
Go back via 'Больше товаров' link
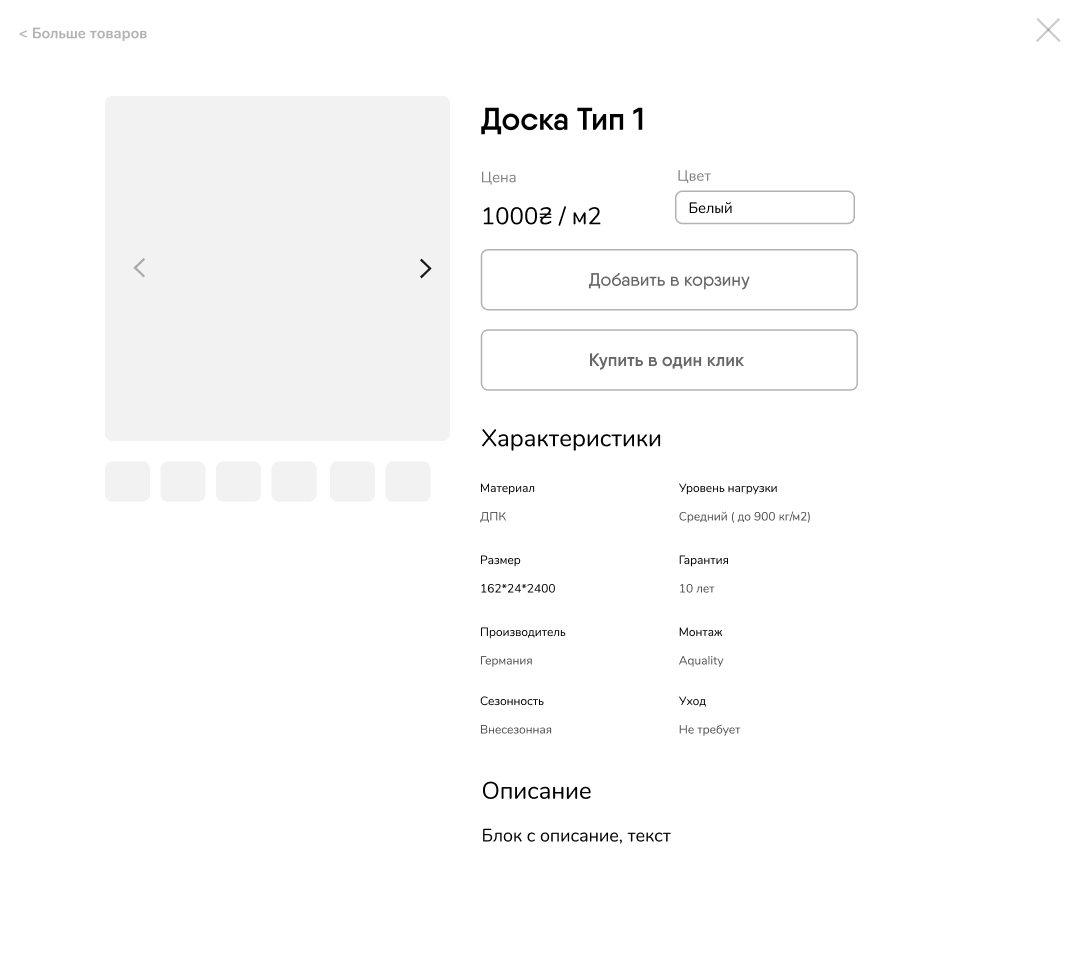point(83,34)
